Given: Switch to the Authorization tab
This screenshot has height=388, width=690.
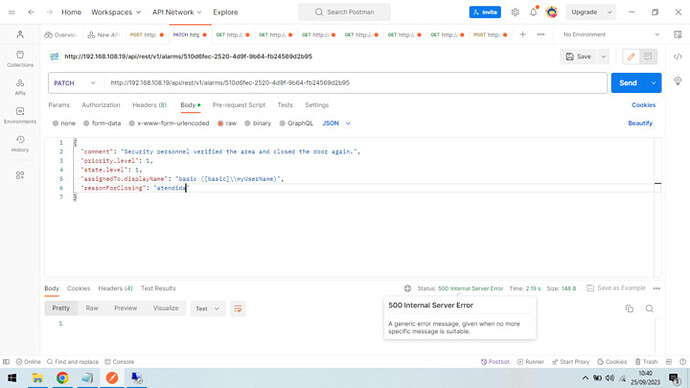Looking at the screenshot, I should coord(101,105).
